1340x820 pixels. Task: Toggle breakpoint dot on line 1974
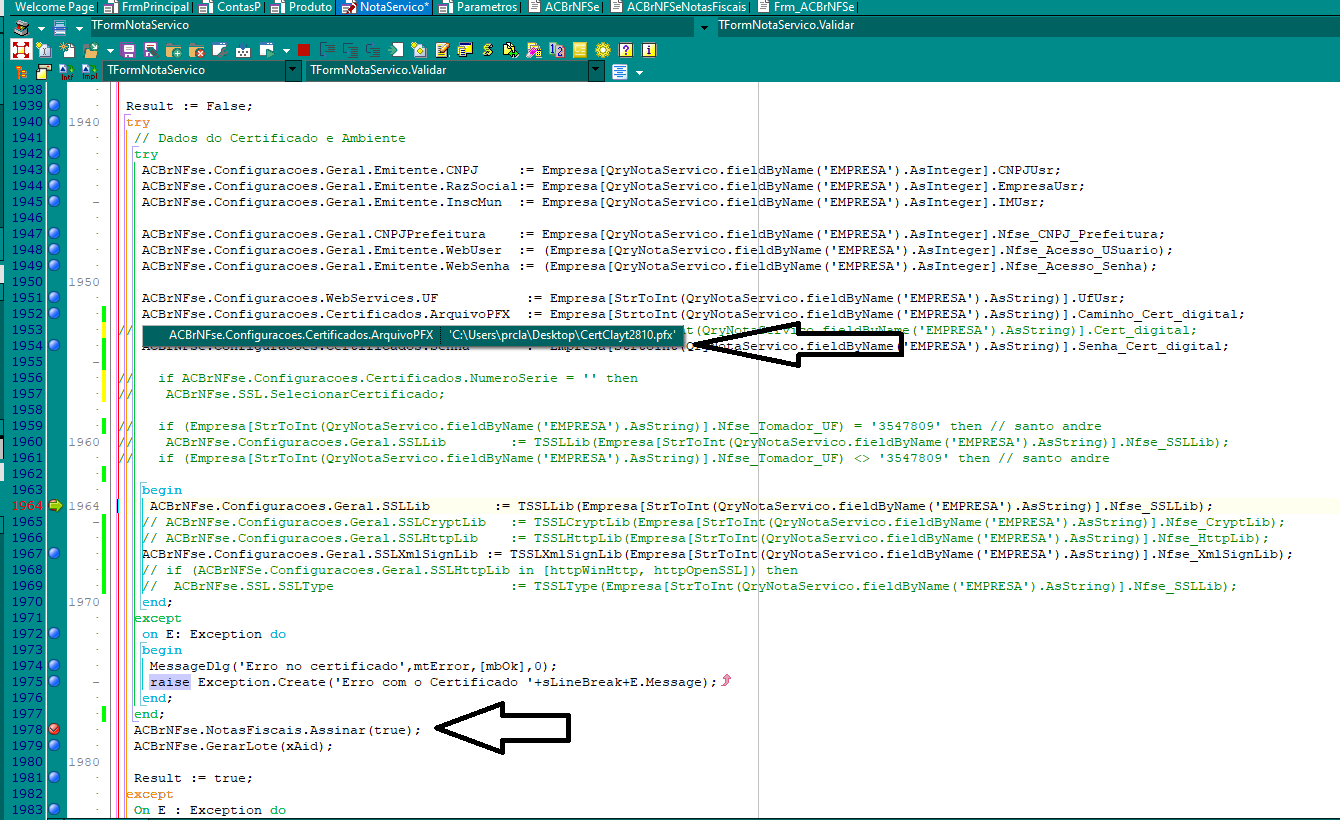pos(54,666)
